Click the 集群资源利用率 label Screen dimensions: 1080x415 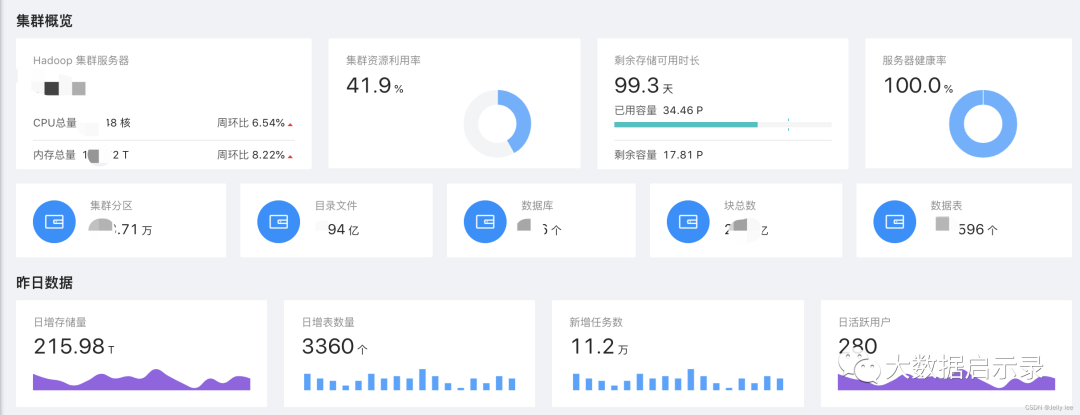[384, 61]
